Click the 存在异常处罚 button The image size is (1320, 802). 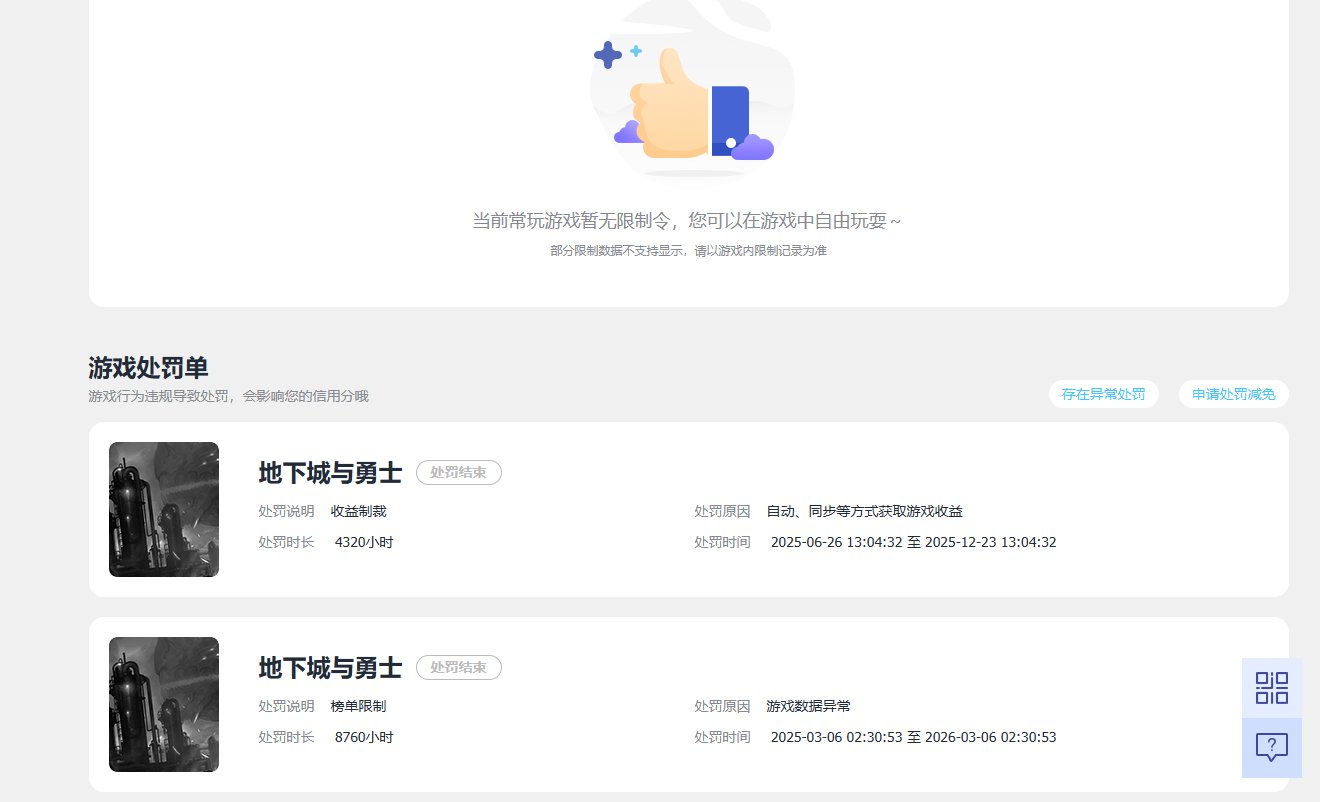click(1104, 394)
